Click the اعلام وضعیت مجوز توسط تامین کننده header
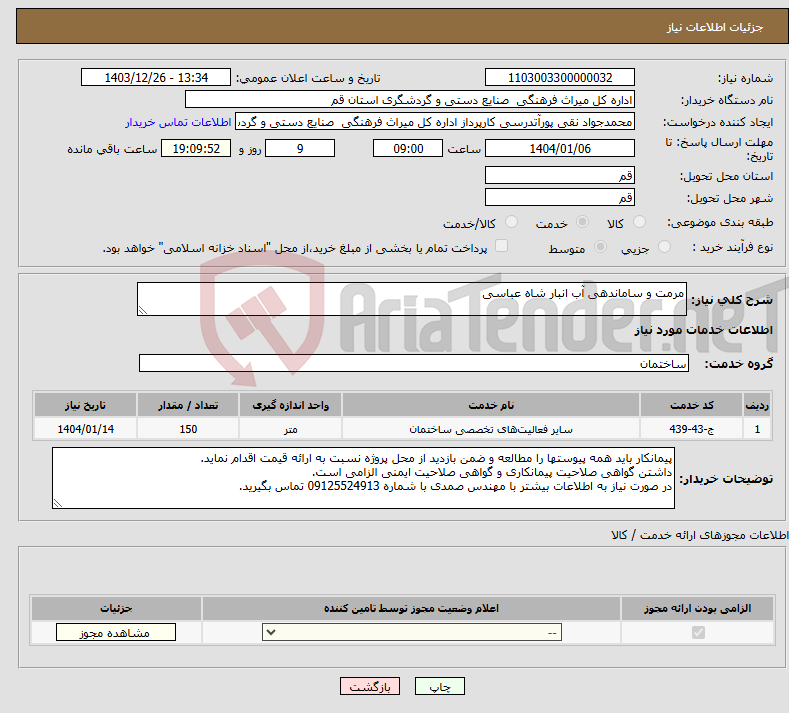789x713 pixels. pos(411,608)
